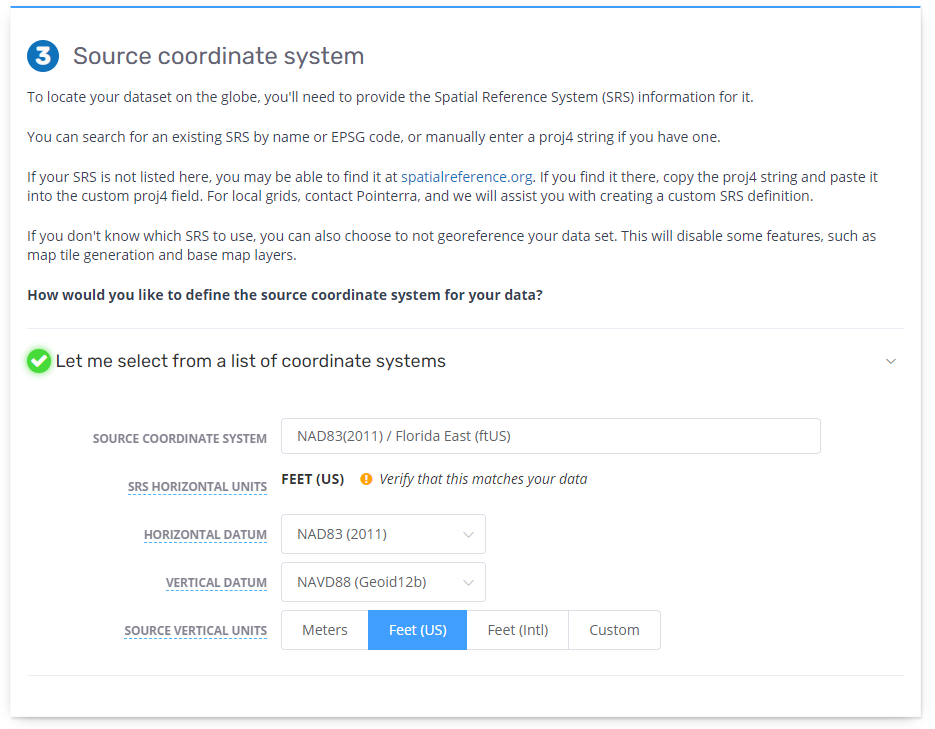This screenshot has height=729, width=935.
Task: Click the green checkmark circle icon
Action: tap(38, 361)
